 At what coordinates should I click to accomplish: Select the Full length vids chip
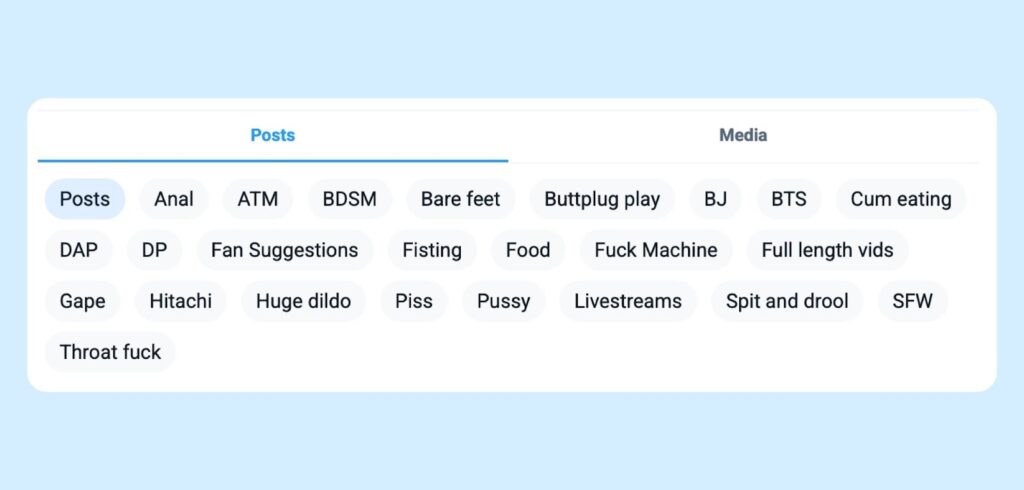tap(827, 250)
